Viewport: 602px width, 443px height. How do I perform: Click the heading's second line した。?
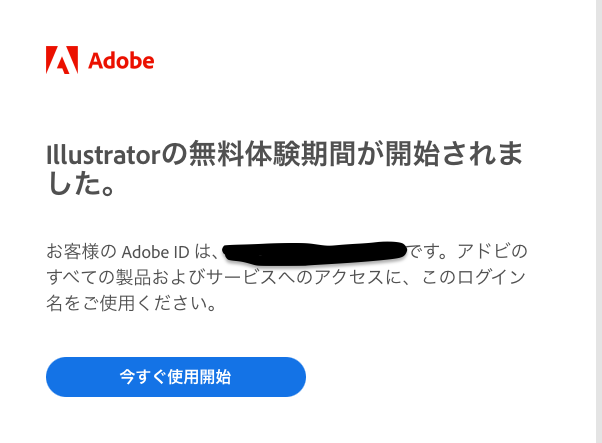tap(79, 185)
